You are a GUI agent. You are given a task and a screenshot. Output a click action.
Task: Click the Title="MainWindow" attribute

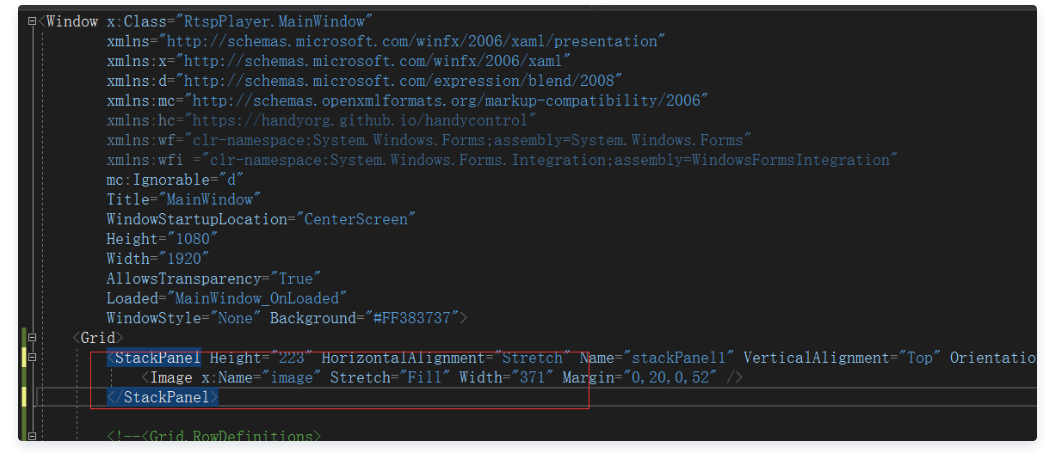tap(184, 199)
